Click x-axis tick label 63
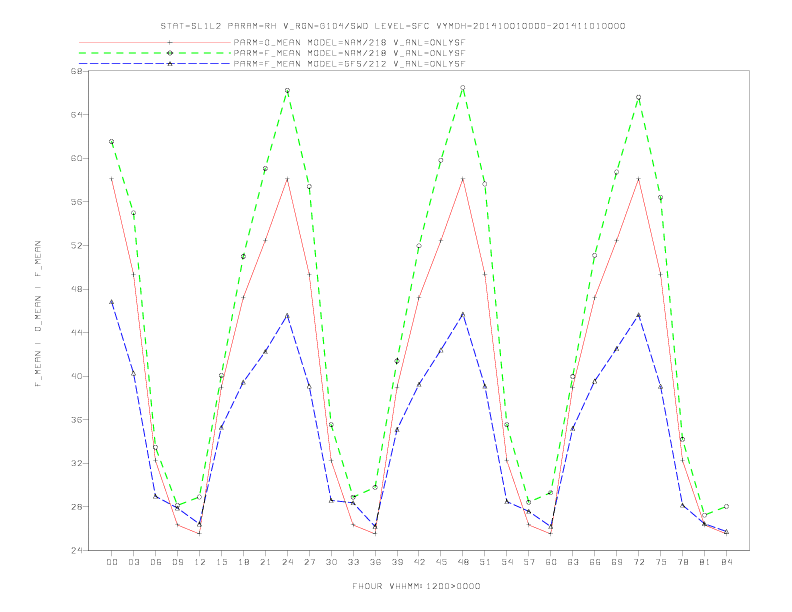792x612 pixels. pyautogui.click(x=573, y=562)
